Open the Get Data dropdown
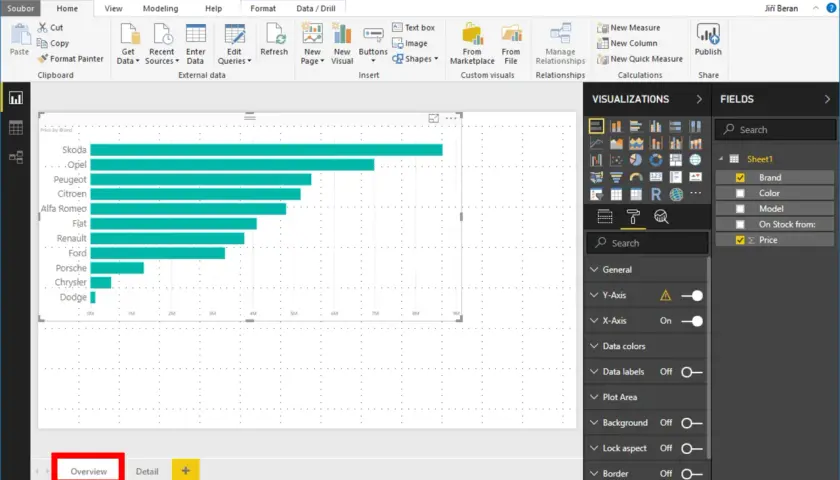840x480 pixels. coord(128,43)
